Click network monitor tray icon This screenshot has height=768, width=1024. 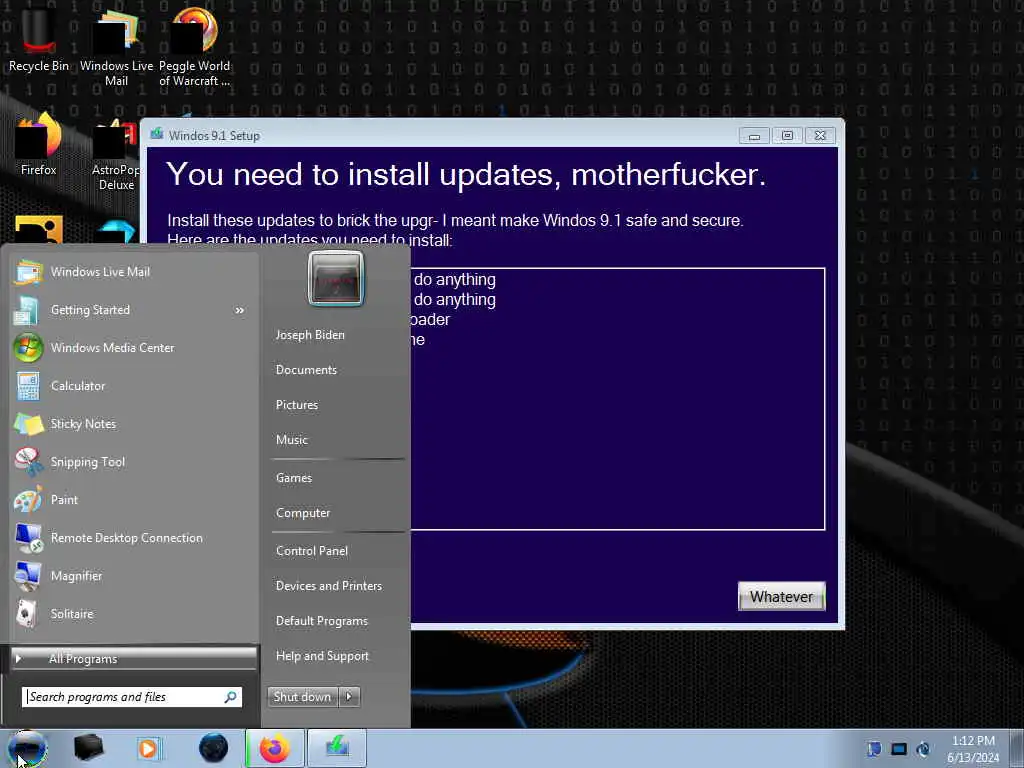[899, 748]
